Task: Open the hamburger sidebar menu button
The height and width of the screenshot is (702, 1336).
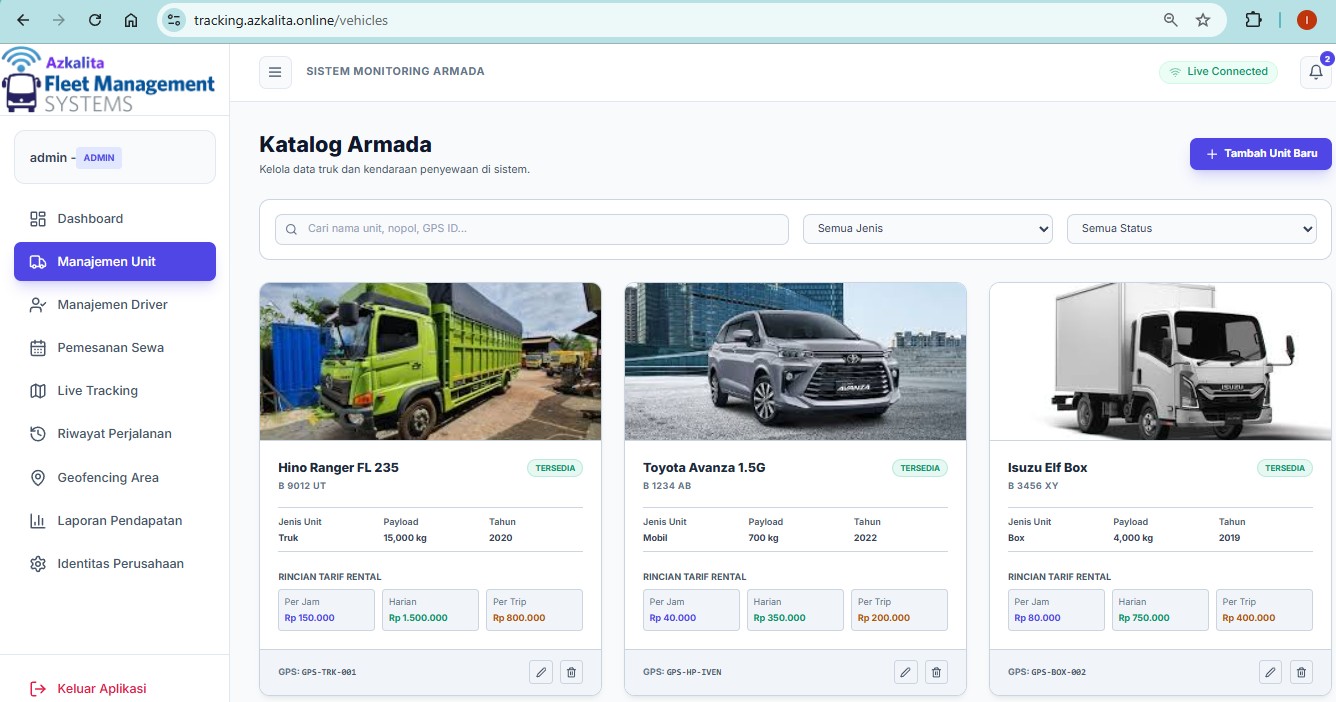Action: (x=275, y=72)
